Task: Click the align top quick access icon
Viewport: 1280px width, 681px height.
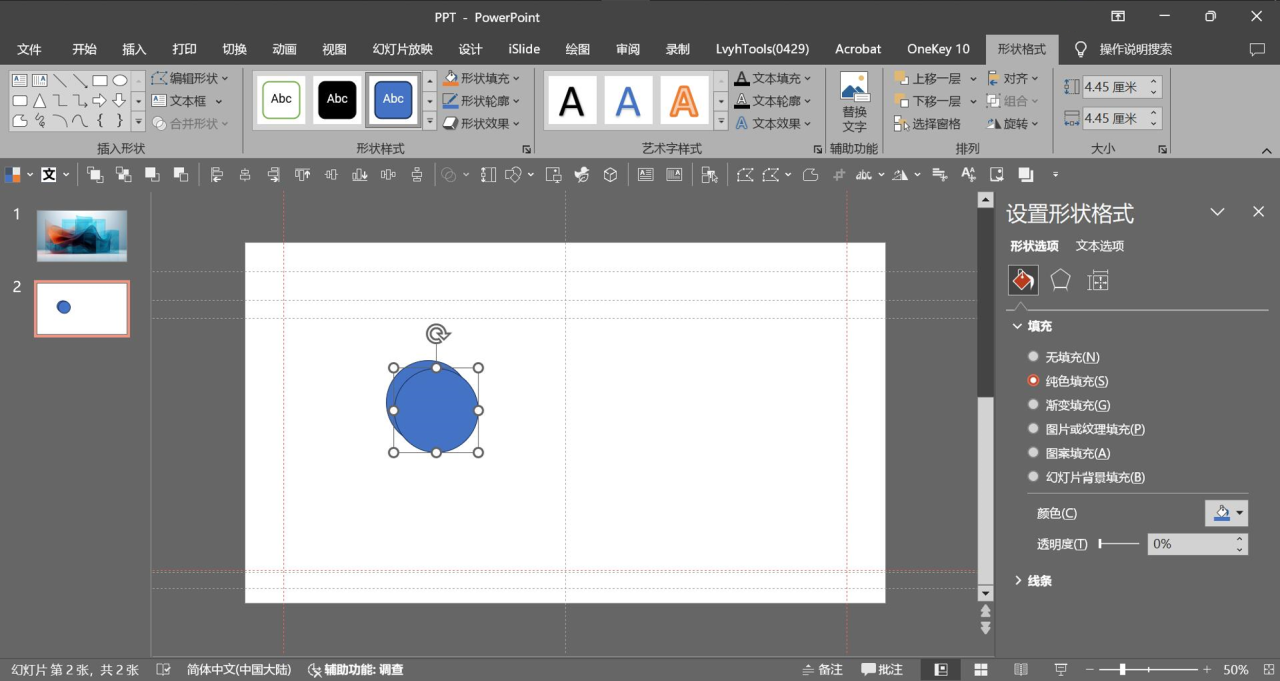Action: pyautogui.click(x=302, y=174)
